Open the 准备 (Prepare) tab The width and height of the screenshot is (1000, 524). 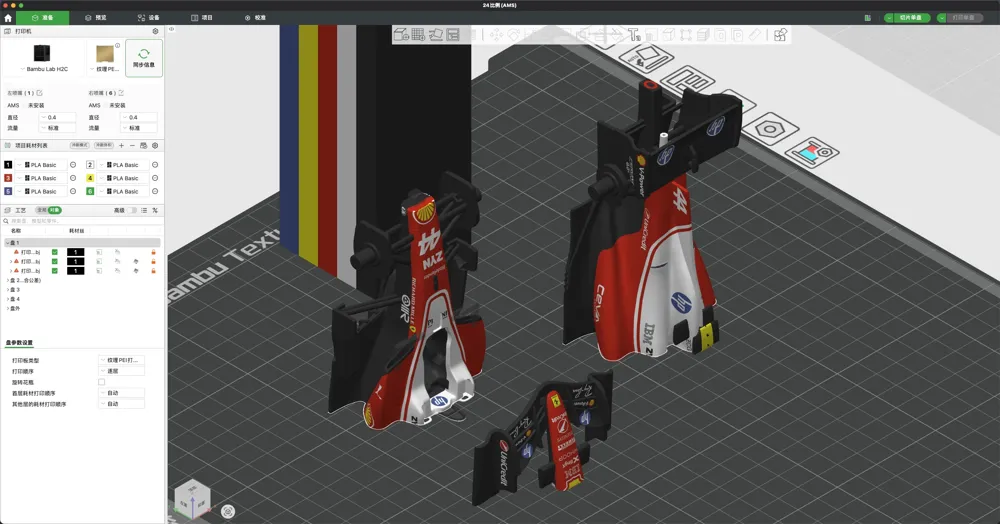[43, 18]
